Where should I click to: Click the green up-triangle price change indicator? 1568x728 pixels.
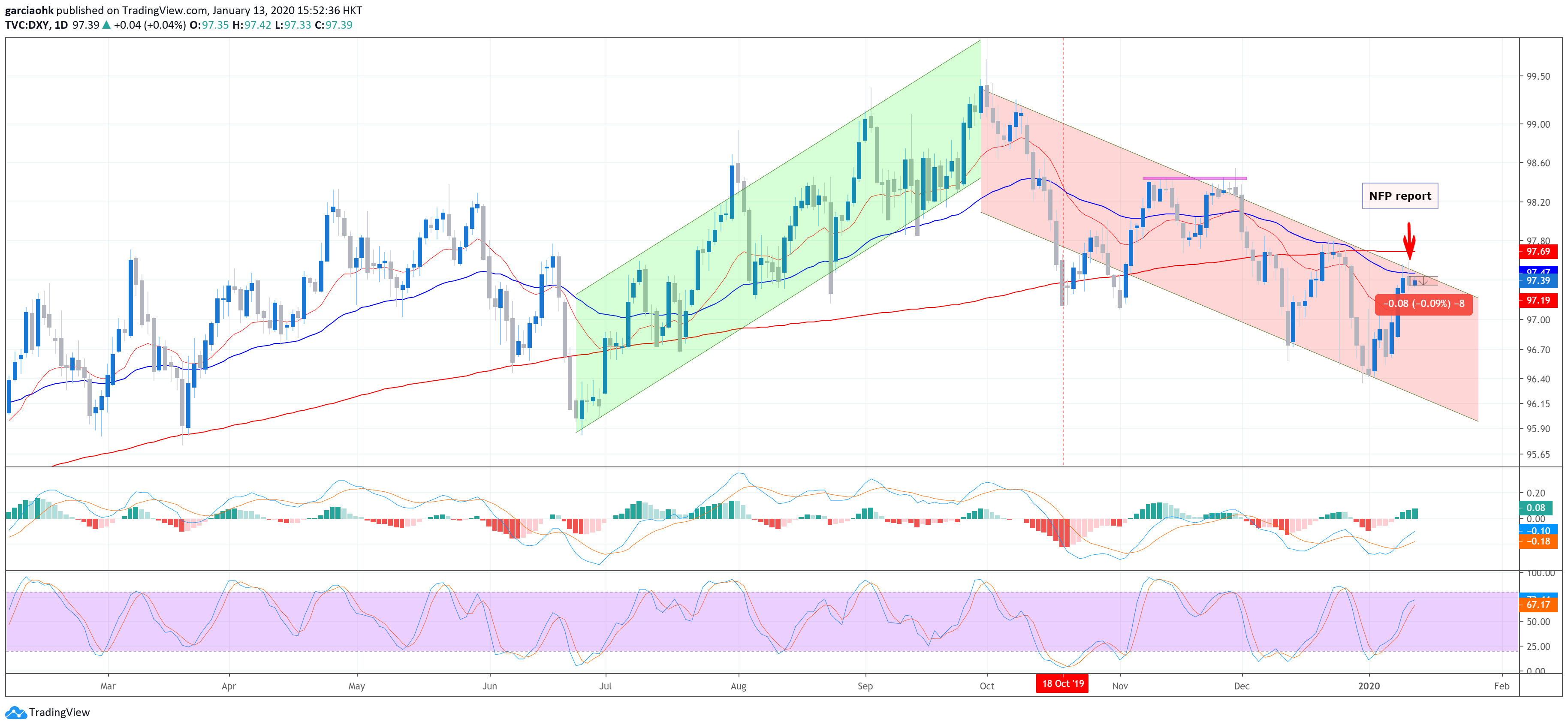tap(106, 25)
